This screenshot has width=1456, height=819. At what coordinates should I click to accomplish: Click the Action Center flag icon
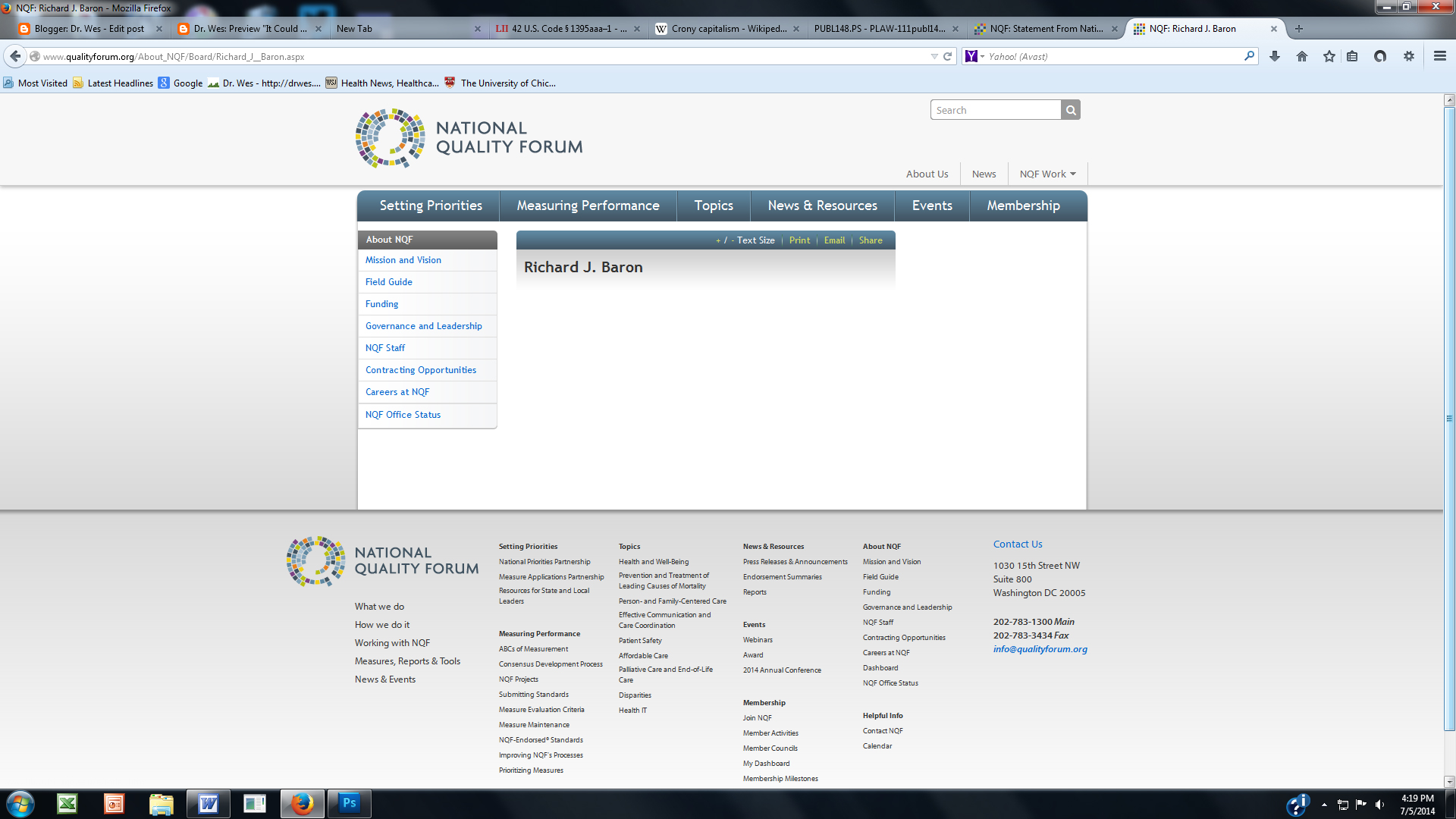[1361, 805]
